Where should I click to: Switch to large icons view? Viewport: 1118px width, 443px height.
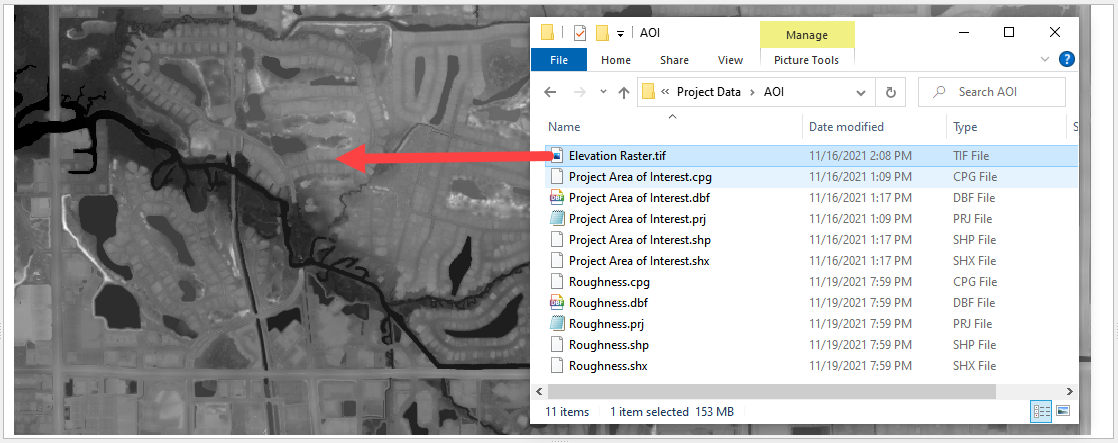point(1062,411)
